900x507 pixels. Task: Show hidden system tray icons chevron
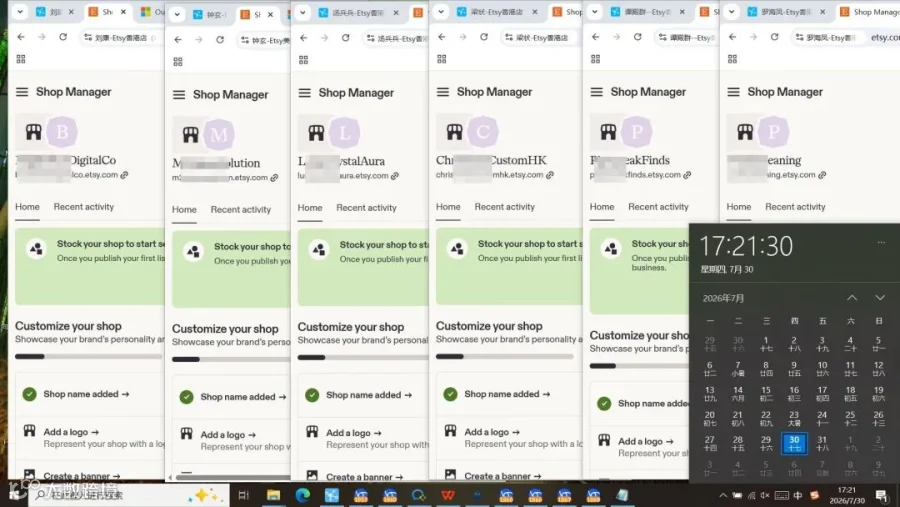[723, 495]
